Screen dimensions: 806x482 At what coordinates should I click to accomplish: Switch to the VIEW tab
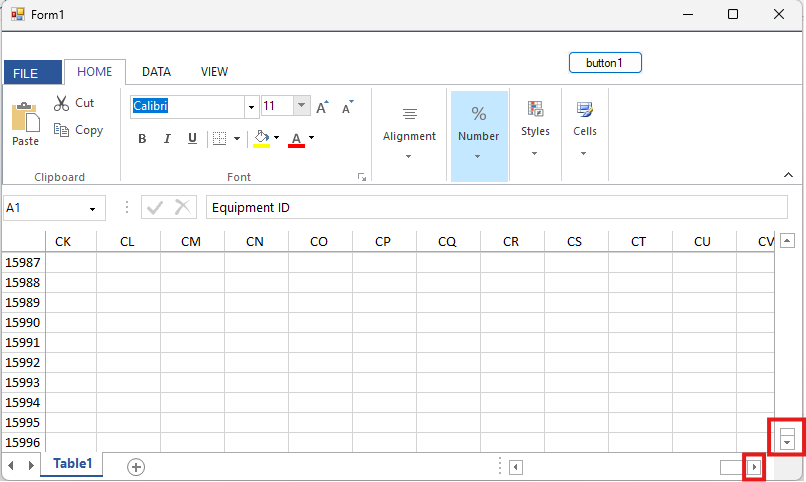pos(214,72)
